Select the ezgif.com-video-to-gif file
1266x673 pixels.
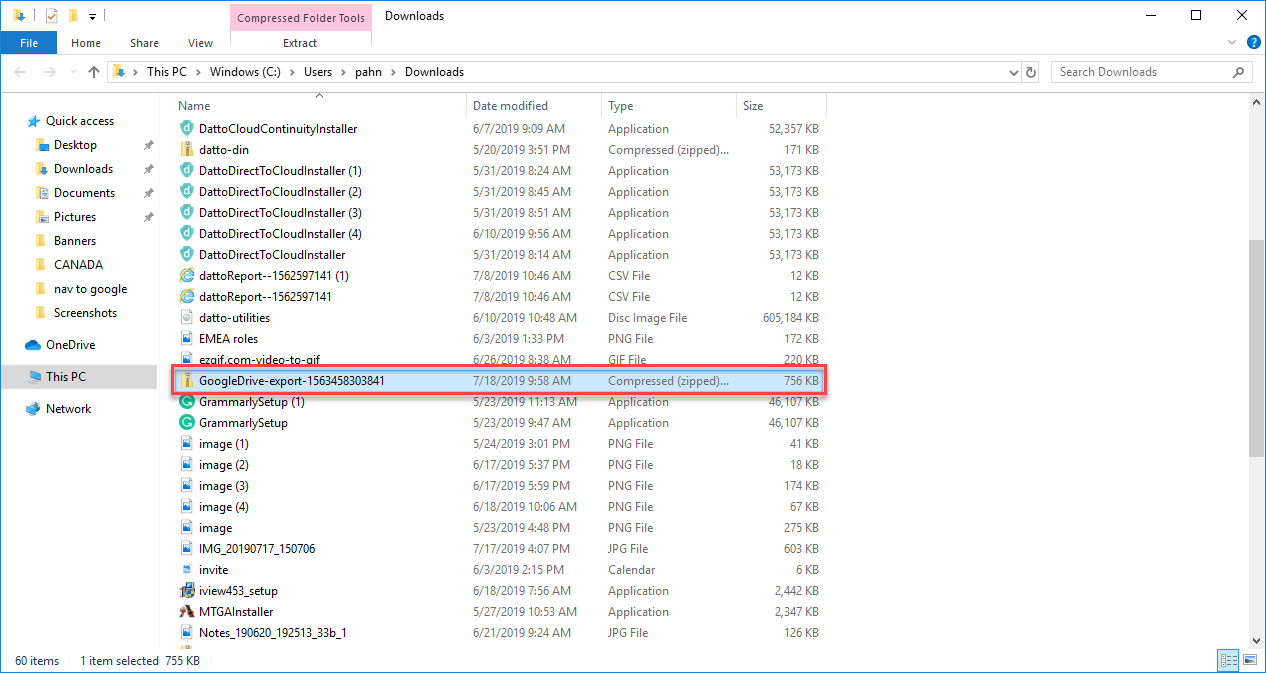coord(499,360)
